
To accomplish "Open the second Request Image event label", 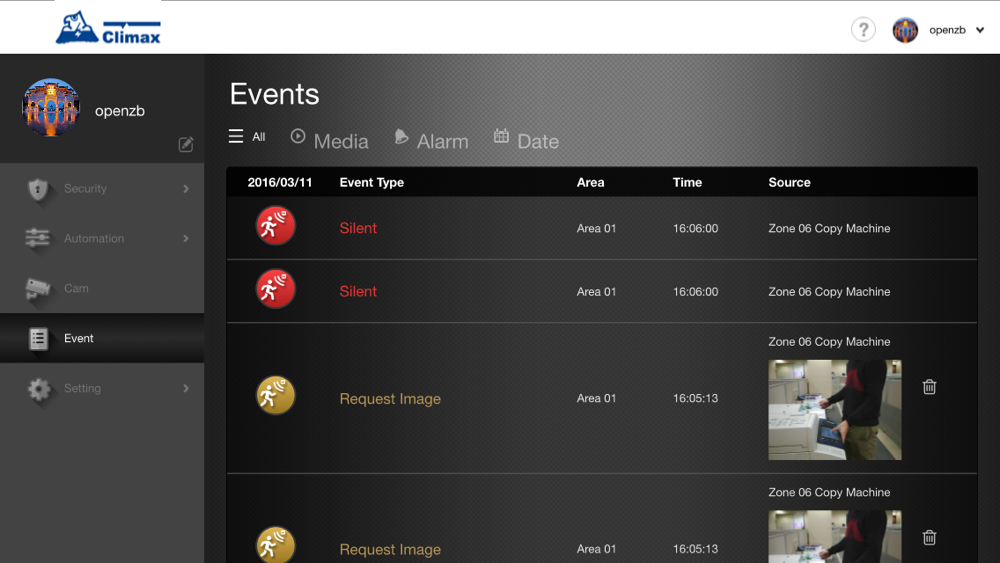I will pos(390,549).
